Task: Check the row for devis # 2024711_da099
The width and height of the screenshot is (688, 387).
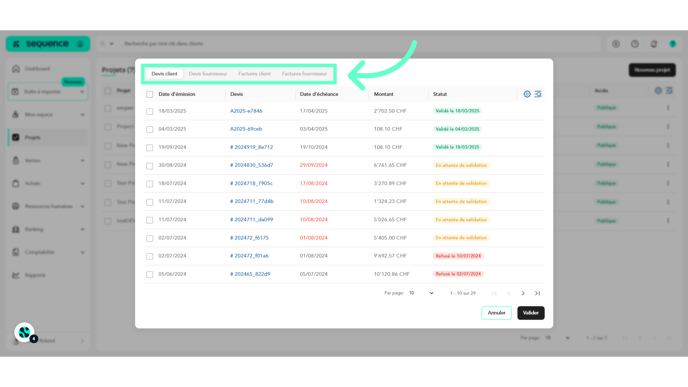Action: [150, 220]
